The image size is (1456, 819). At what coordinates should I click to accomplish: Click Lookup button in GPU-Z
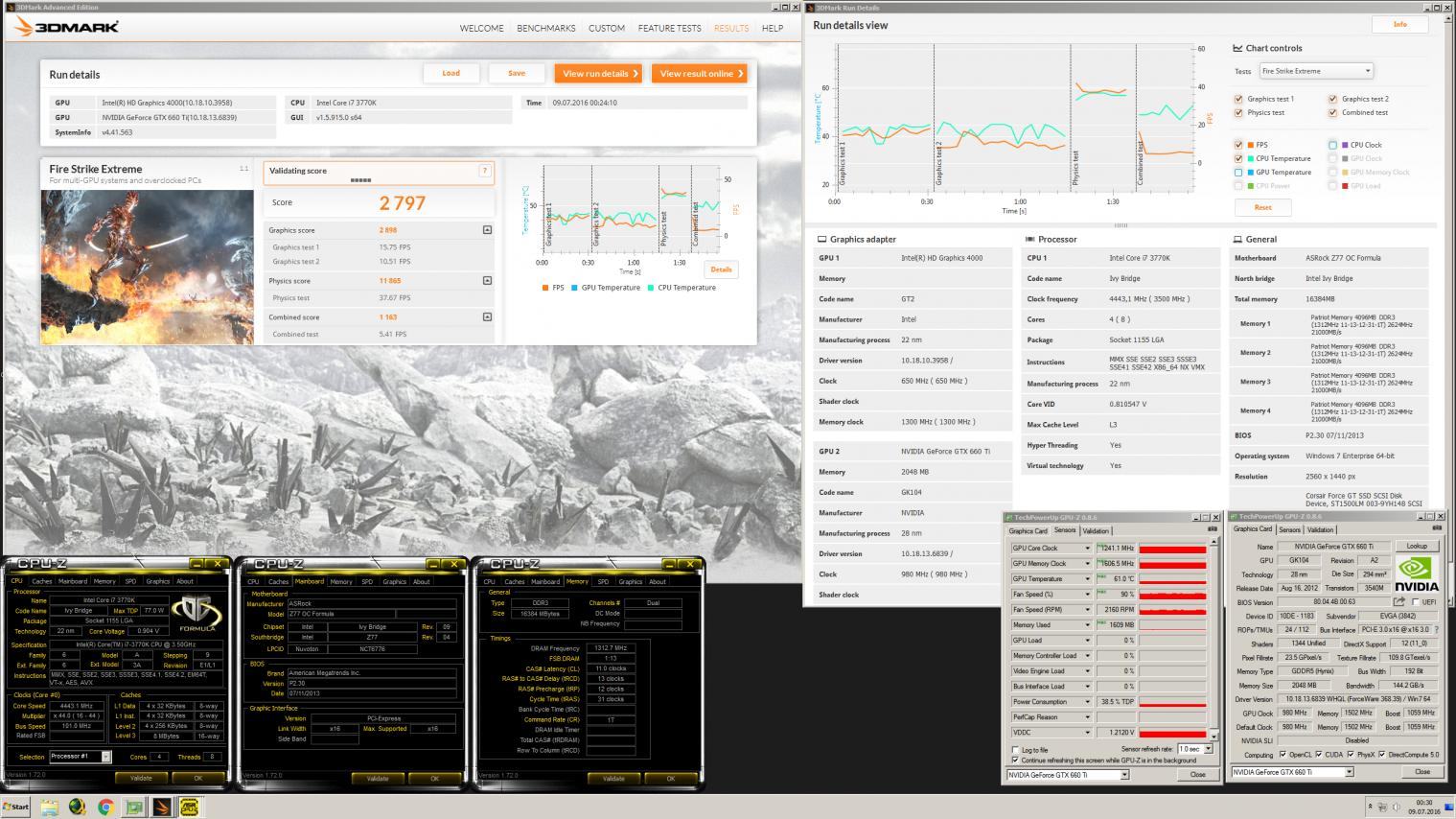point(1416,546)
